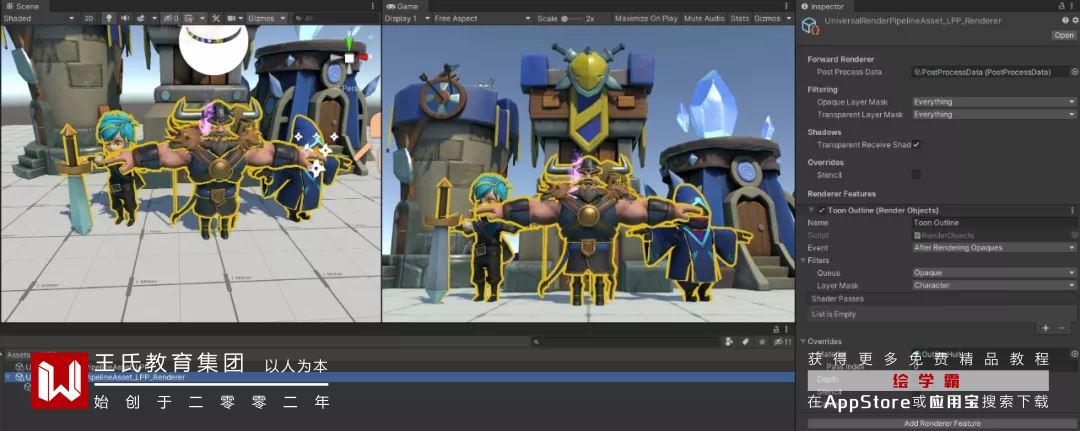Toggle Mute Audio in Game view
Image resolution: width=1080 pixels, height=431 pixels.
[x=704, y=19]
